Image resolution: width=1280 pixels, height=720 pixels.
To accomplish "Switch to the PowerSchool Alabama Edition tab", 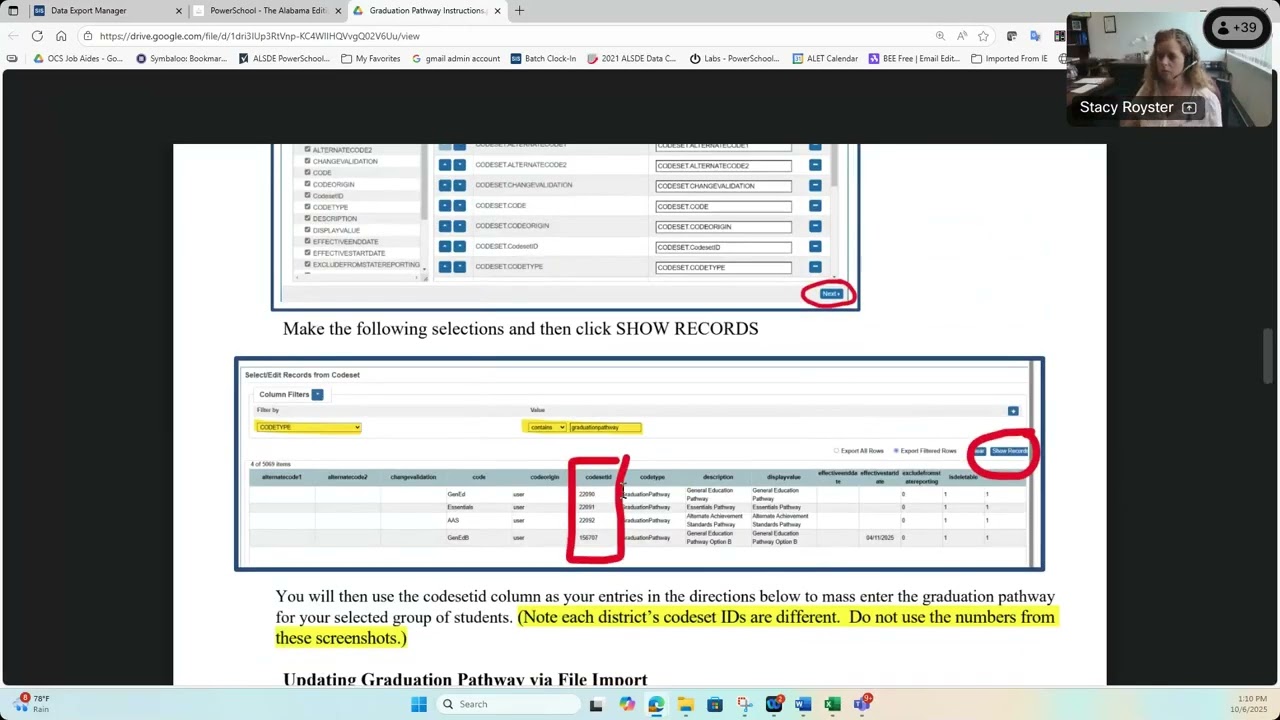I will (x=268, y=11).
